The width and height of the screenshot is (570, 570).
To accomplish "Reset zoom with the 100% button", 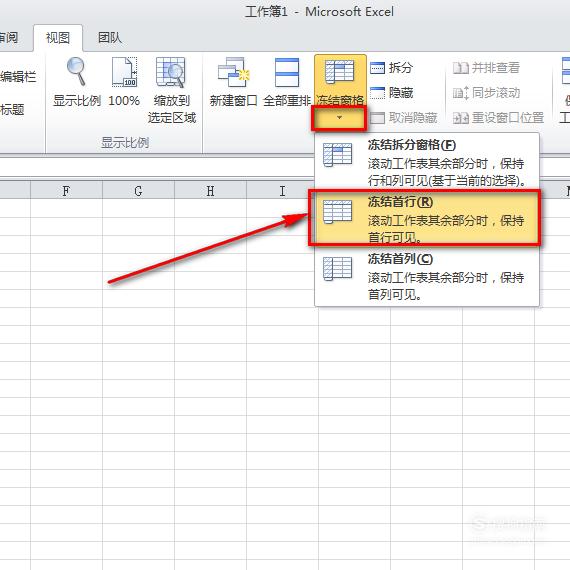I will tap(124, 82).
